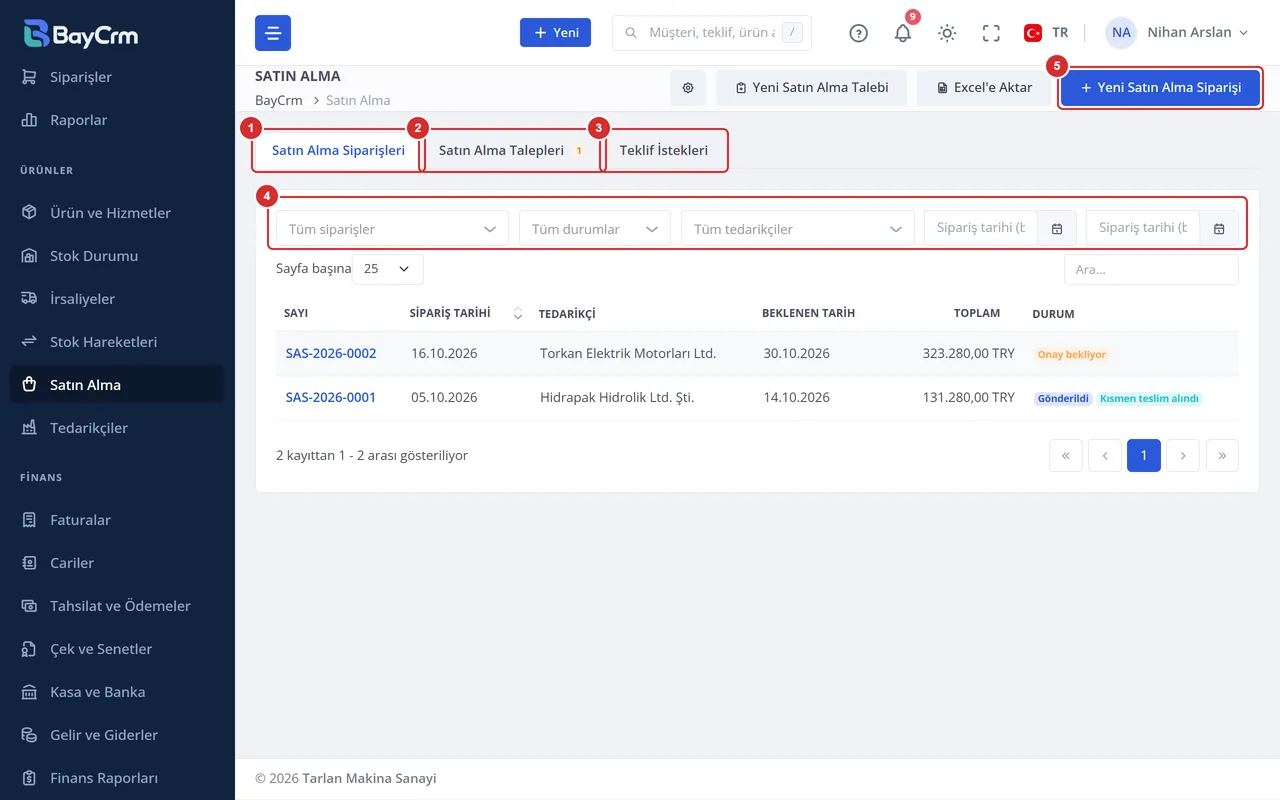Jump to last page of pagination
The width and height of the screenshot is (1280, 800).
(x=1222, y=455)
